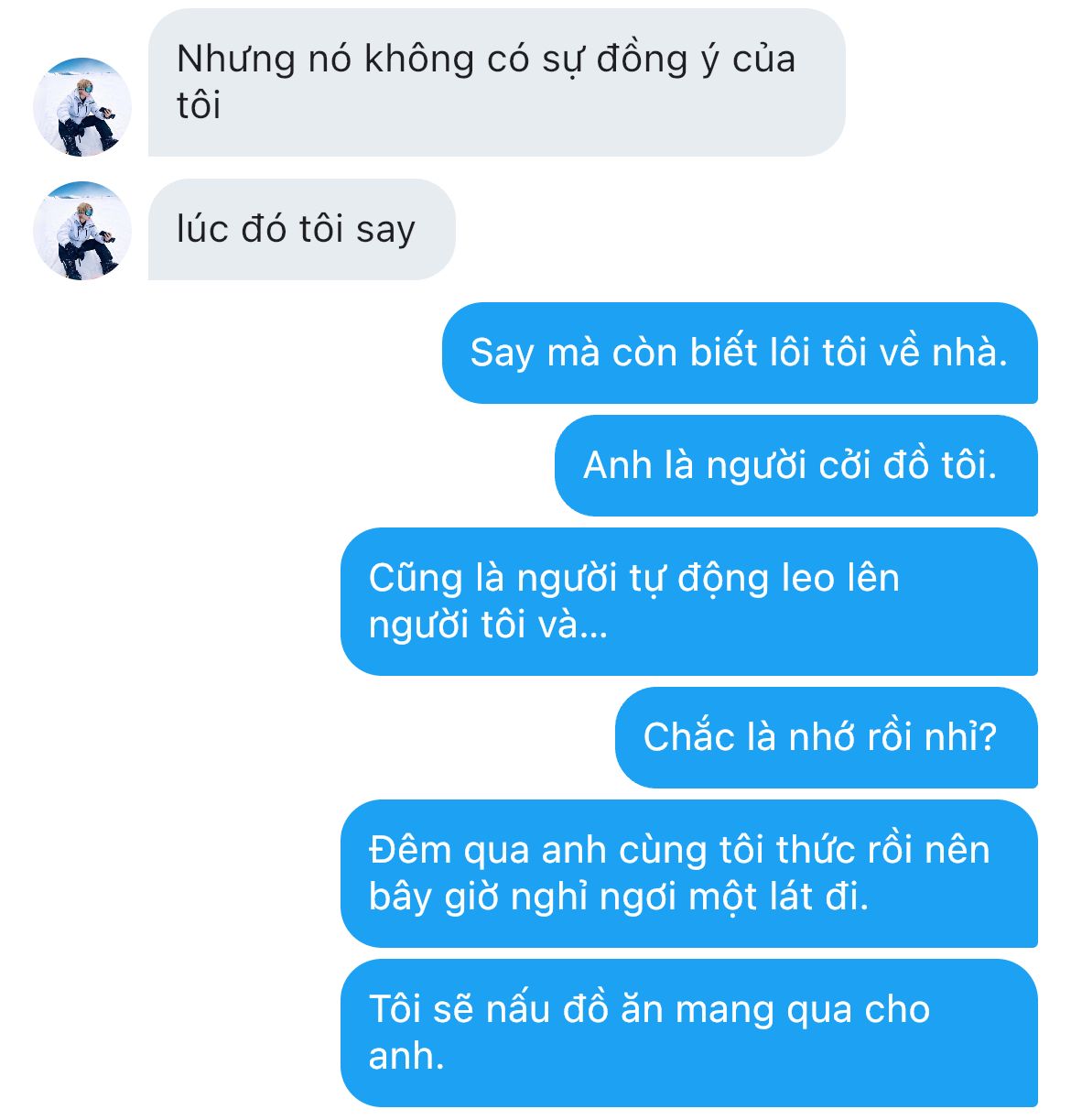Select the gray 'lúc đó tôi say' bubble
The width and height of the screenshot is (1071, 1120).
301,230
